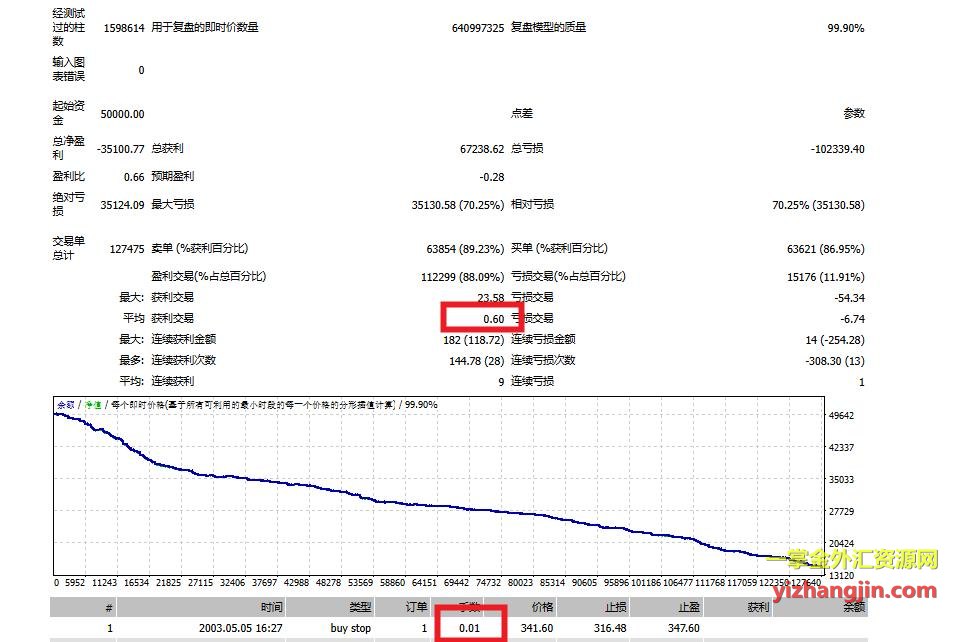Click the green 净值 legend label
The height and width of the screenshot is (642, 954).
pyautogui.click(x=93, y=405)
